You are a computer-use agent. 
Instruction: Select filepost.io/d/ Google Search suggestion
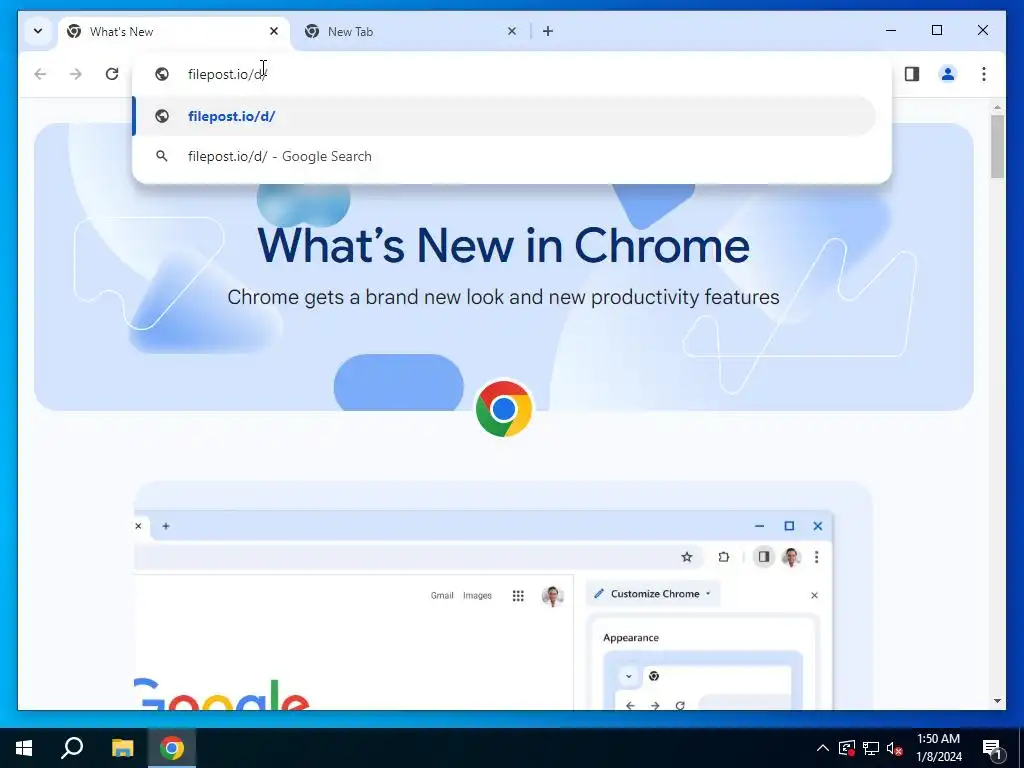(504, 156)
